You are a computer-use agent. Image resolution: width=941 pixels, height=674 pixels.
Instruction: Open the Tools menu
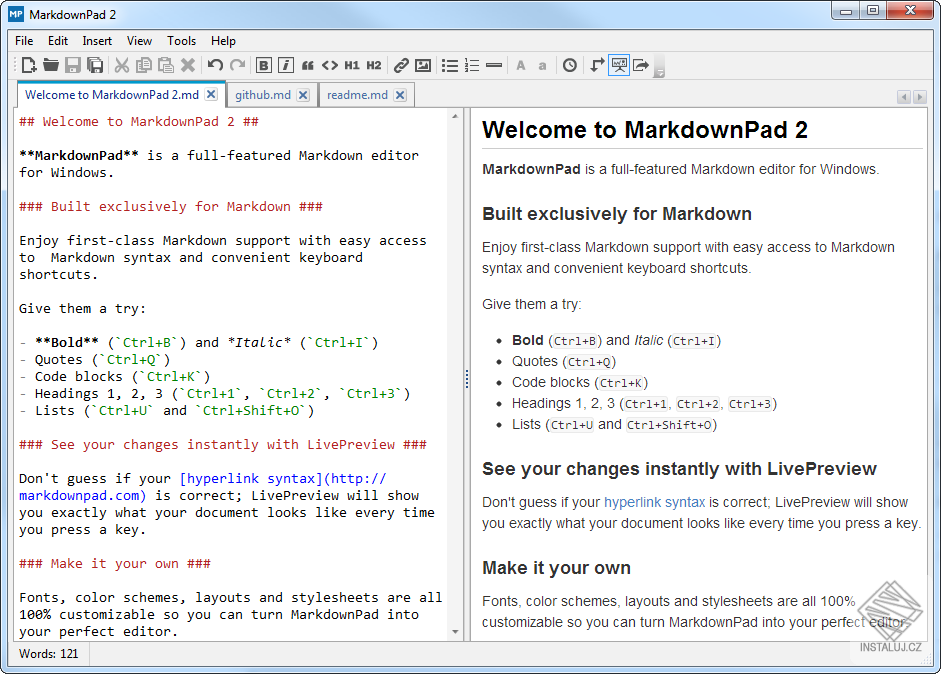[x=181, y=41]
